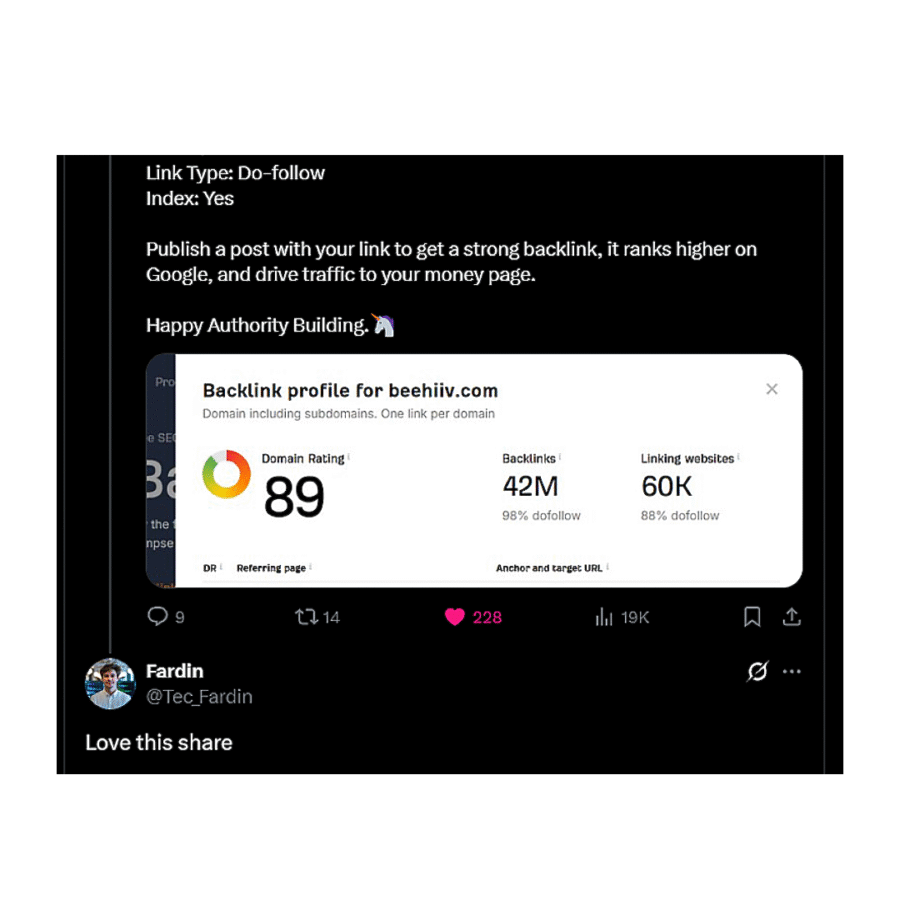The height and width of the screenshot is (900, 900).
Task: Click the Grok slashed-circle icon on reply
Action: 757,671
